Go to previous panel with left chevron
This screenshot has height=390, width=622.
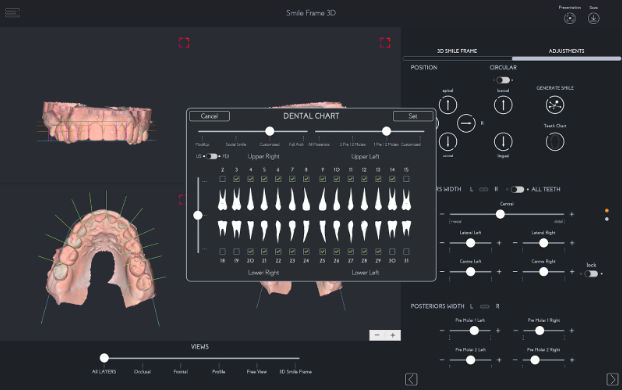point(411,379)
